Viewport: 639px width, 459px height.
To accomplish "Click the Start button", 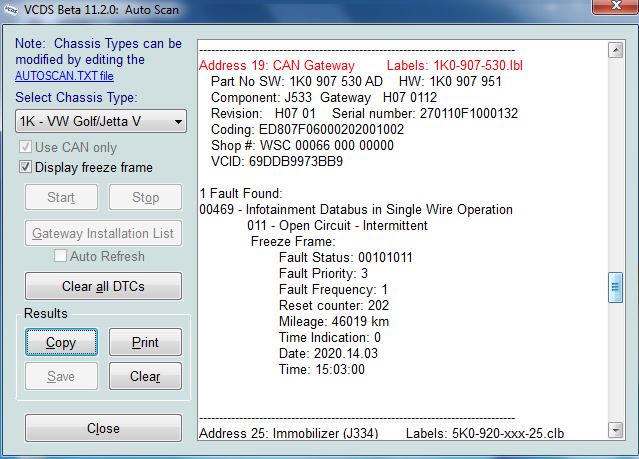I will click(x=61, y=197).
